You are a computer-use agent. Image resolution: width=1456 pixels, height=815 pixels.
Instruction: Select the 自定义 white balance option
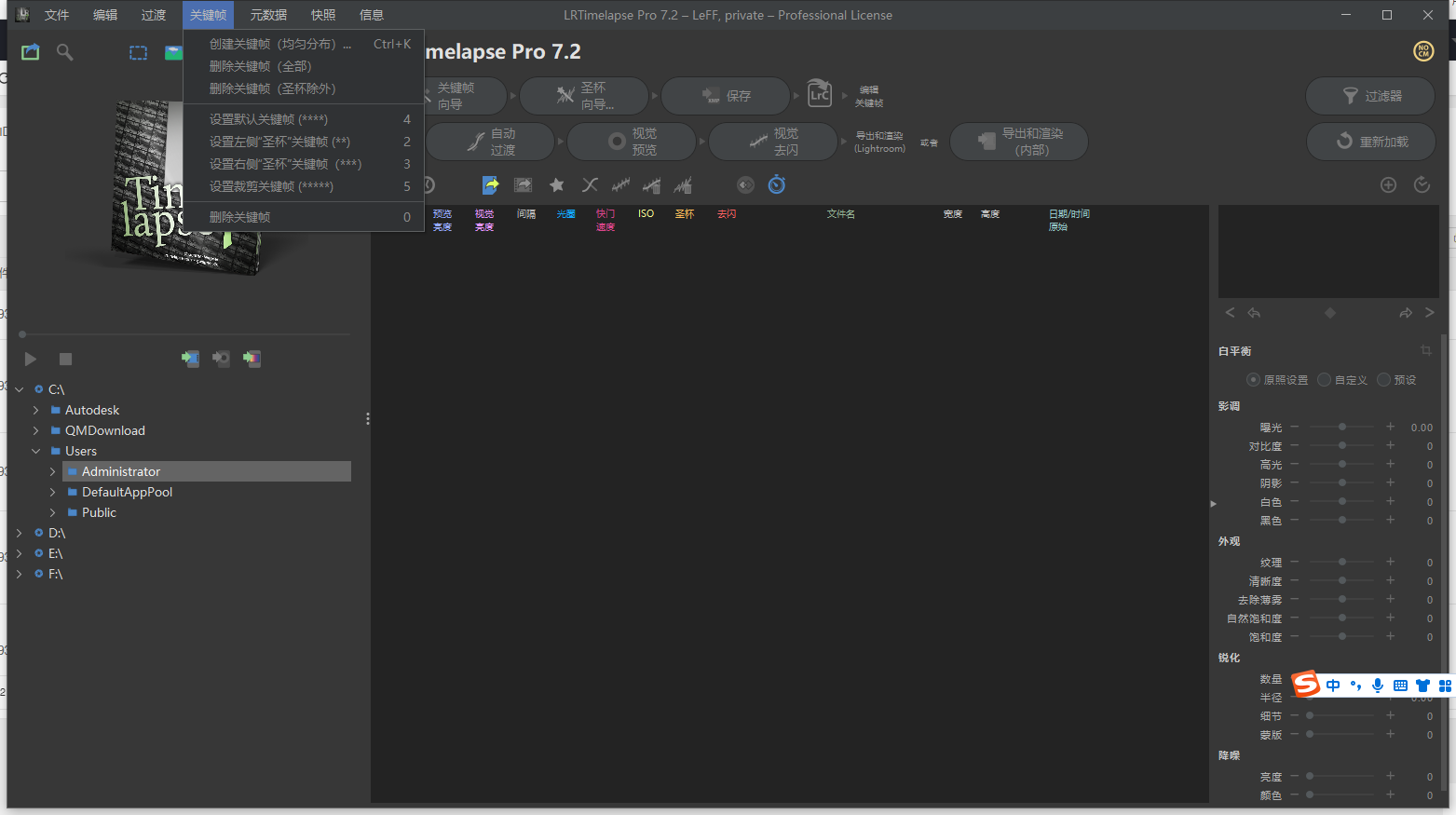coord(1324,380)
